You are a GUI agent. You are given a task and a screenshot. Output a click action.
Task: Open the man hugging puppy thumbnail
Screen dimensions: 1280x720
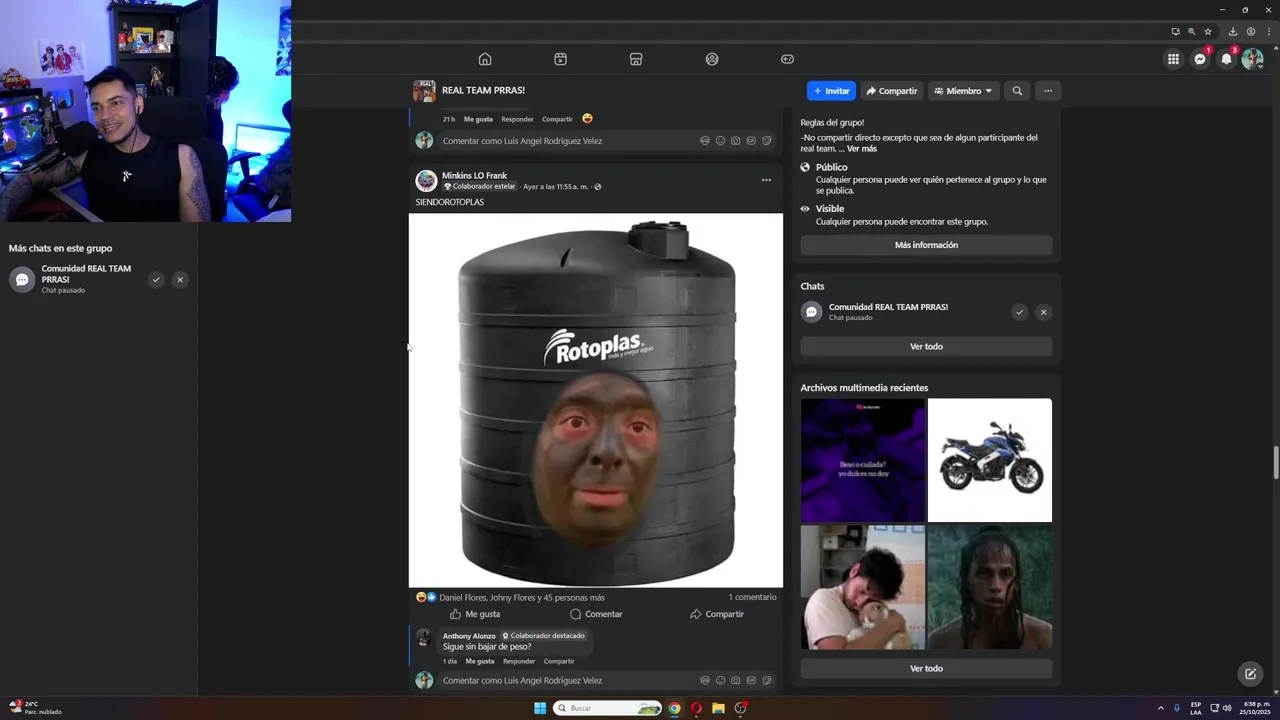coord(863,587)
